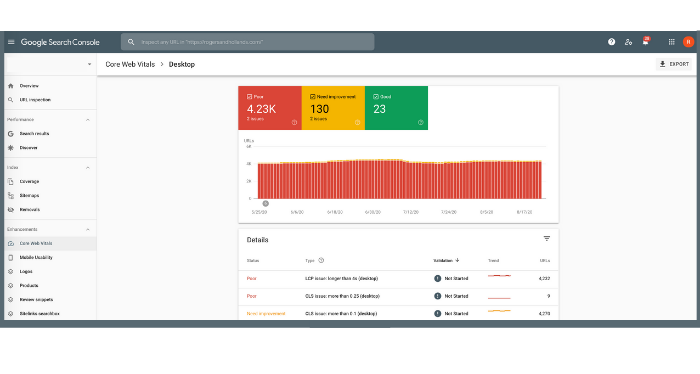Collapse the Enhancements section

coord(88,229)
